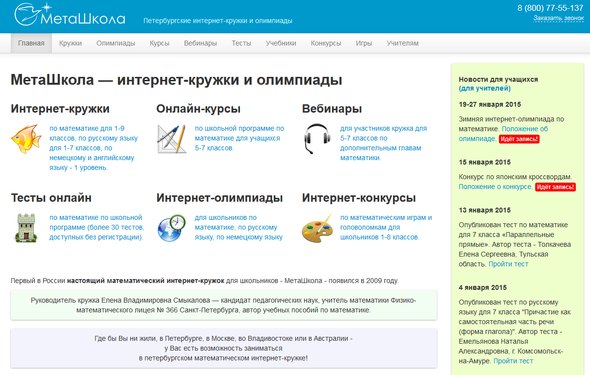Click the Заказать звонок link
The image size is (590, 375).
click(x=558, y=18)
